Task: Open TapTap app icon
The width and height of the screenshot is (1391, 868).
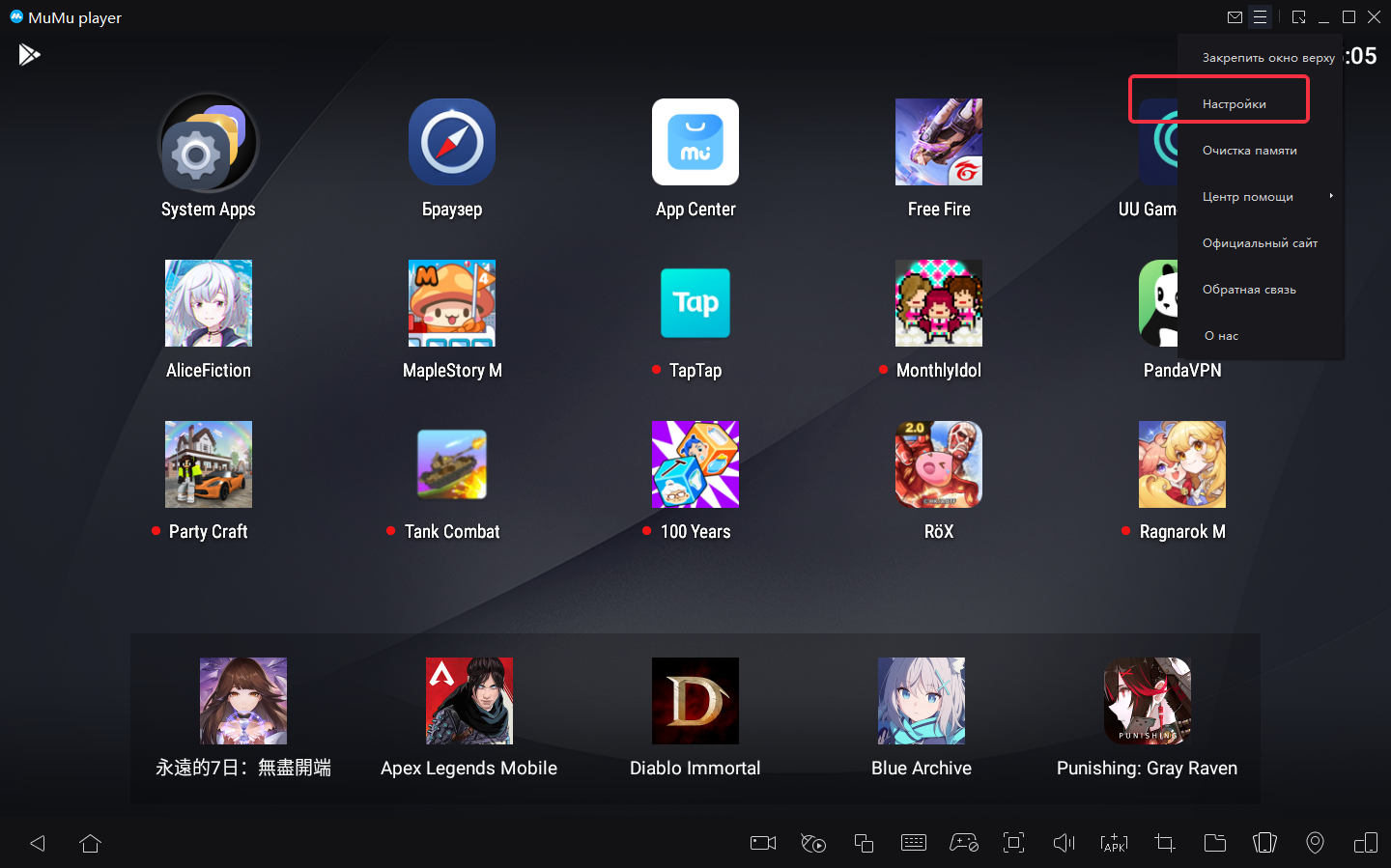Action: (695, 303)
